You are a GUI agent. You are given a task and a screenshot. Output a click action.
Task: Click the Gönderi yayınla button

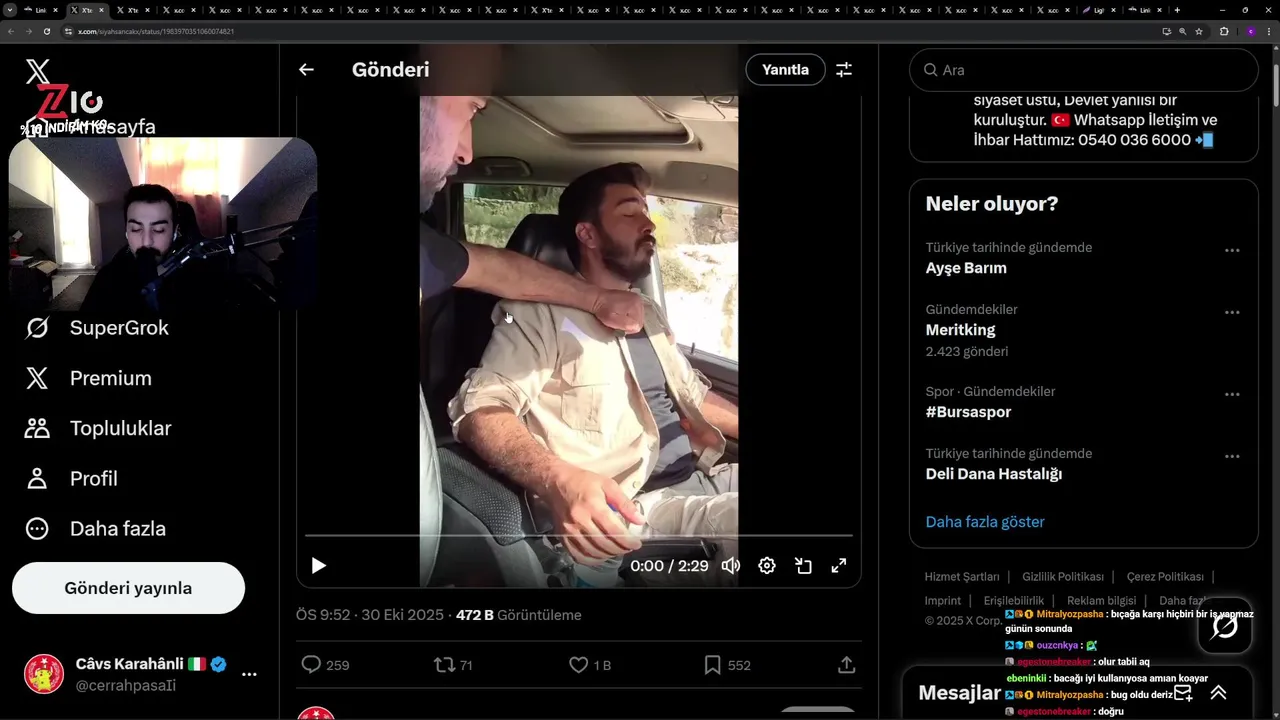pyautogui.click(x=128, y=588)
